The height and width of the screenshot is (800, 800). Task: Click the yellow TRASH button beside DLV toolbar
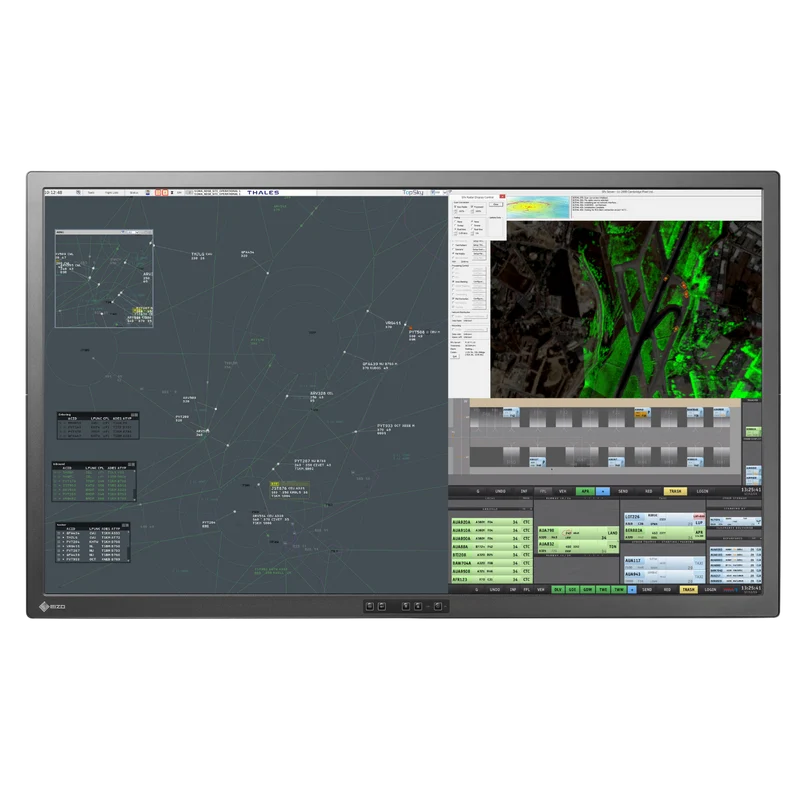click(688, 589)
